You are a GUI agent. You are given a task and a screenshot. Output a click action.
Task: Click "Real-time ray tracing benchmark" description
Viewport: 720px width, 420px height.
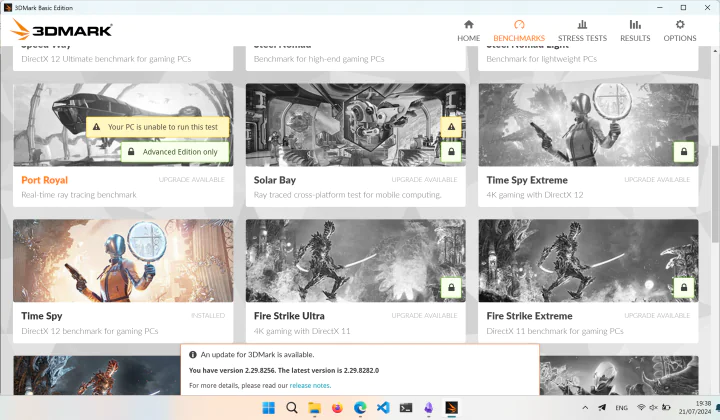[x=79, y=195]
